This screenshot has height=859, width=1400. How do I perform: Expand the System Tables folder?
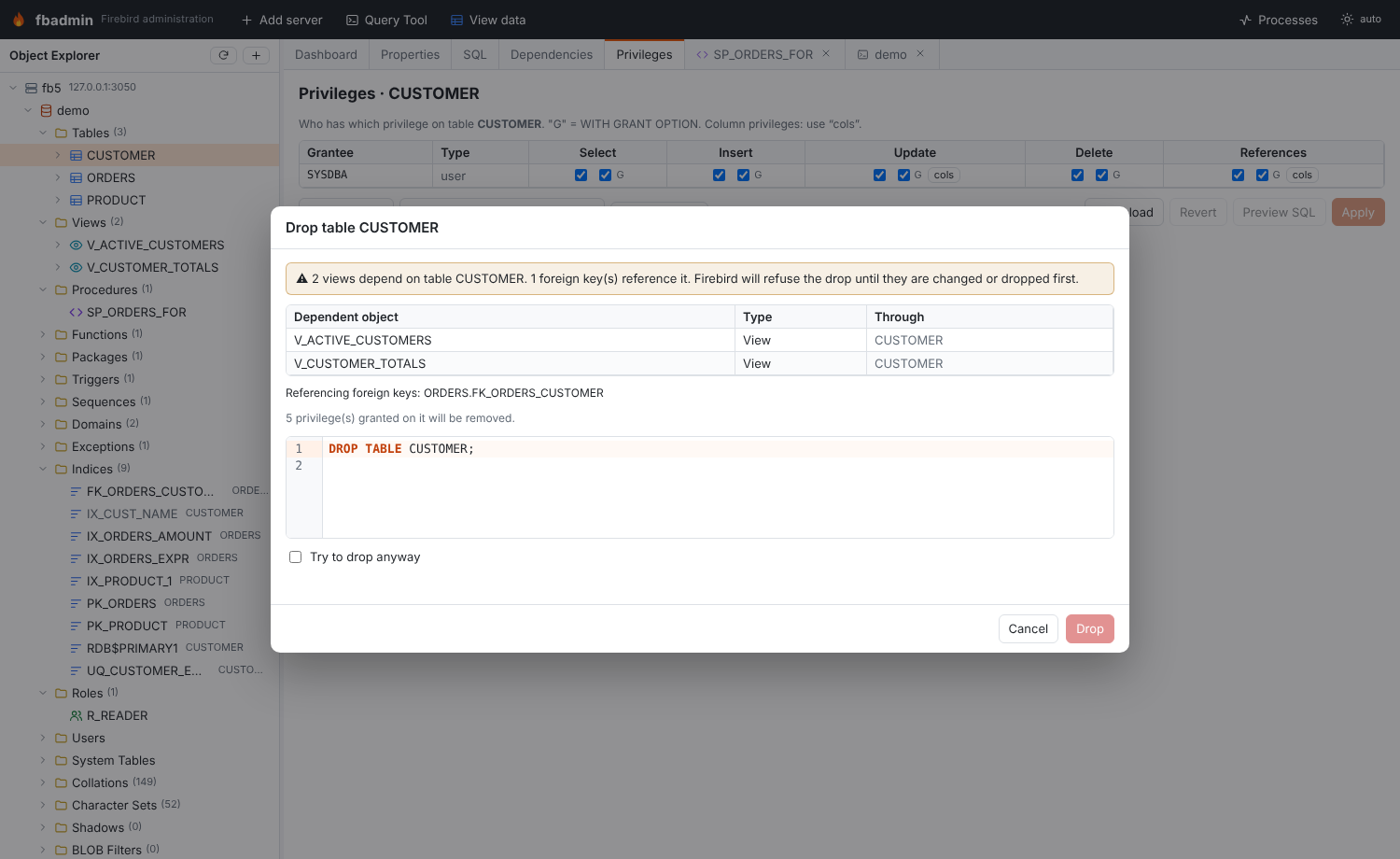click(x=43, y=760)
